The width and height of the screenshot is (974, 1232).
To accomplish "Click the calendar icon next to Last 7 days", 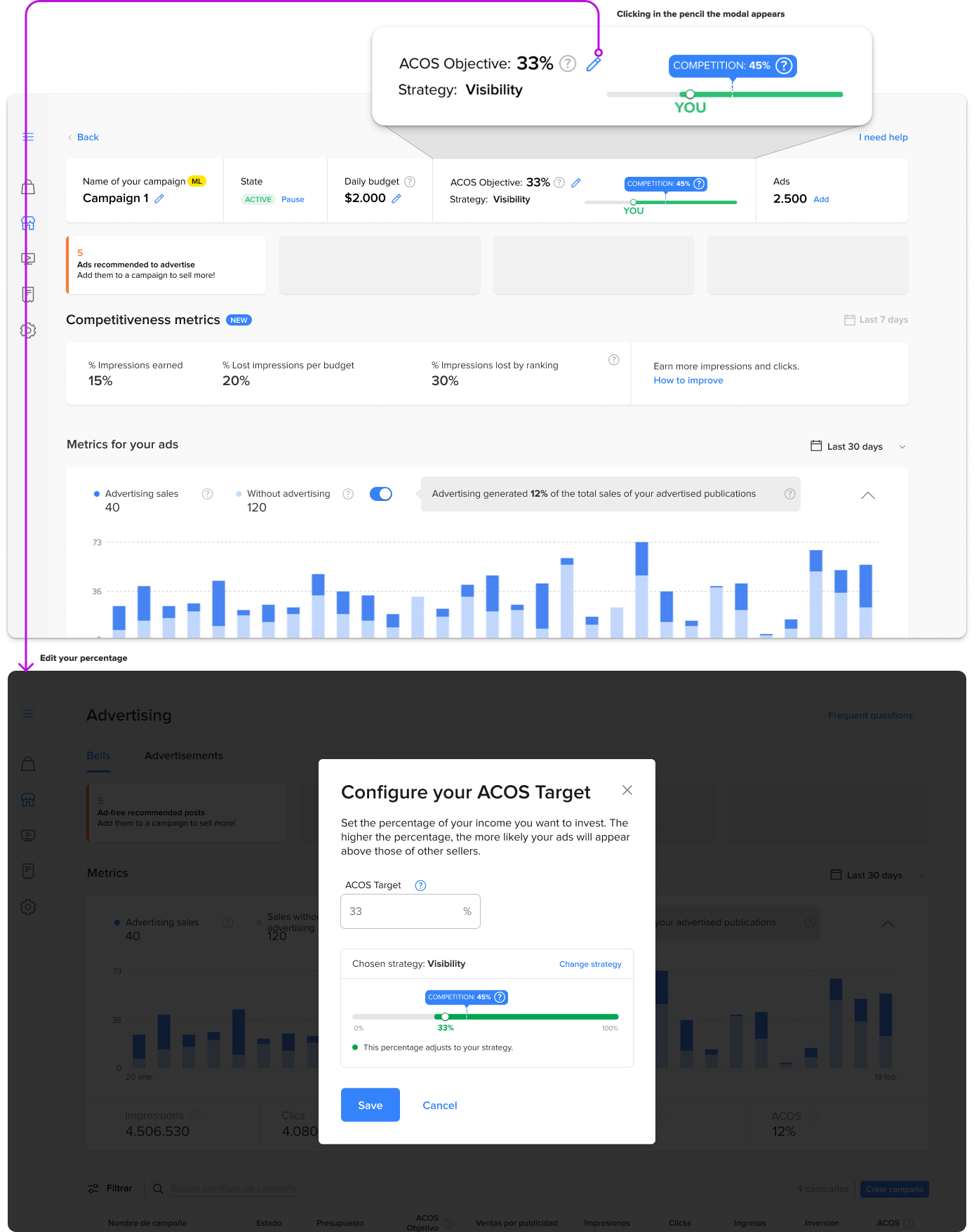I will pos(850,319).
